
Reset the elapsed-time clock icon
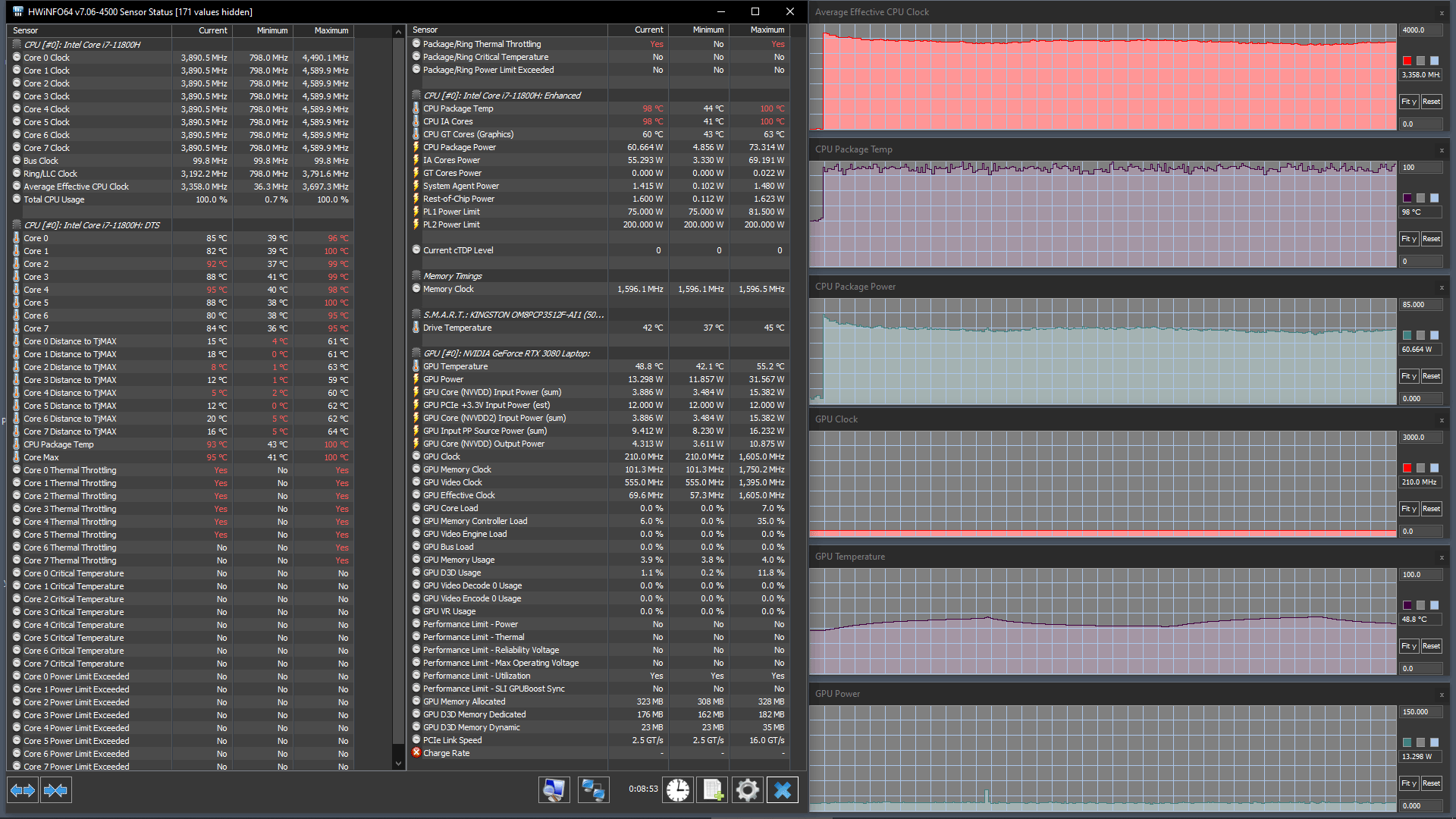pyautogui.click(x=678, y=790)
